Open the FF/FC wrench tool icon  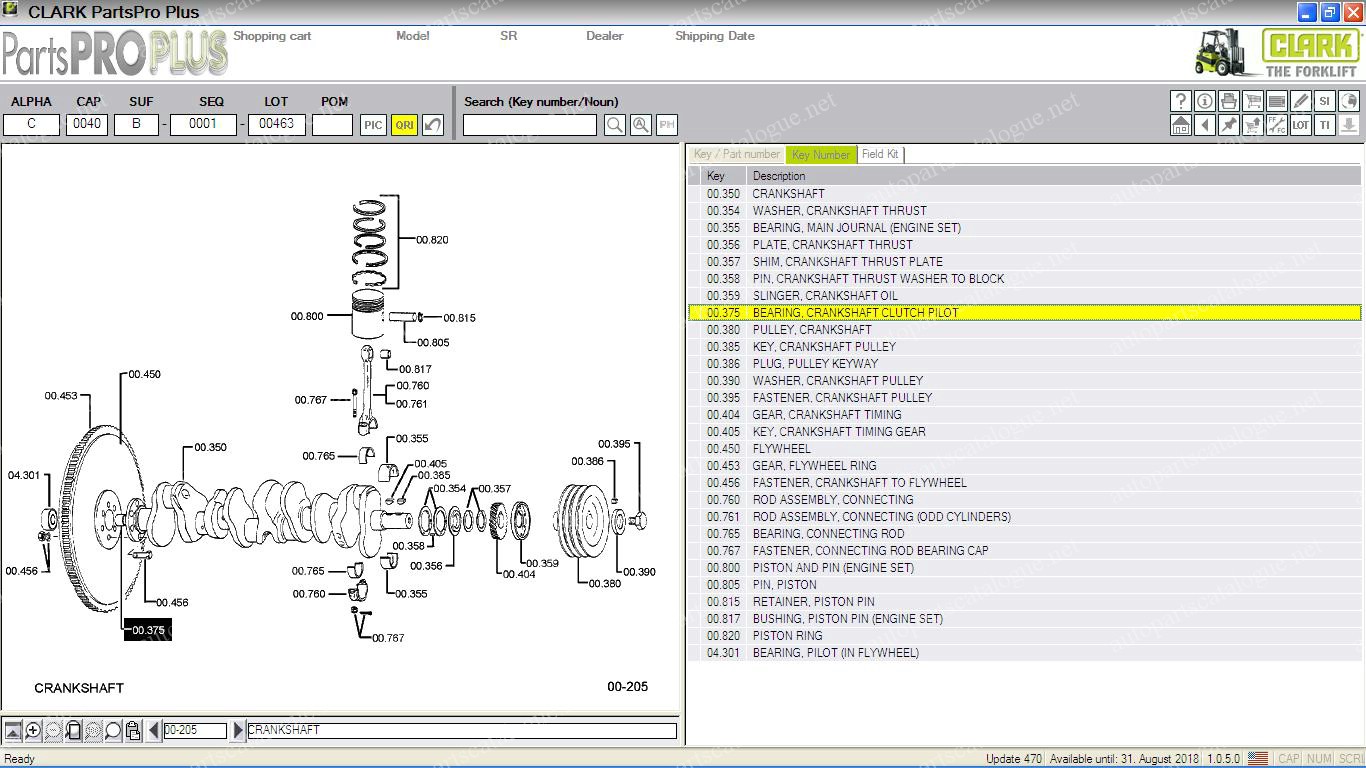pos(1277,125)
